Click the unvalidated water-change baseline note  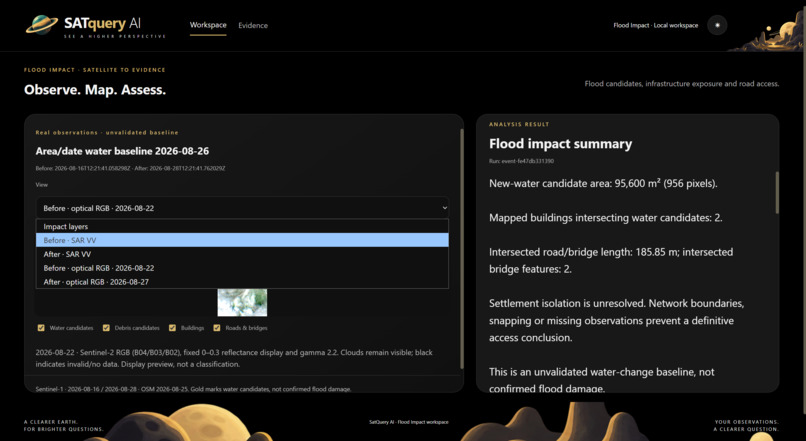pos(601,380)
